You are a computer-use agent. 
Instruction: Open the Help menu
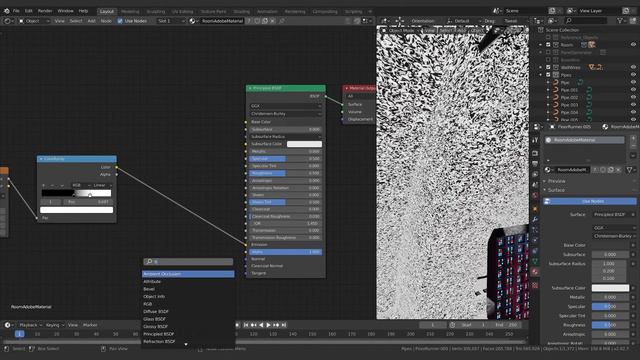tap(83, 11)
